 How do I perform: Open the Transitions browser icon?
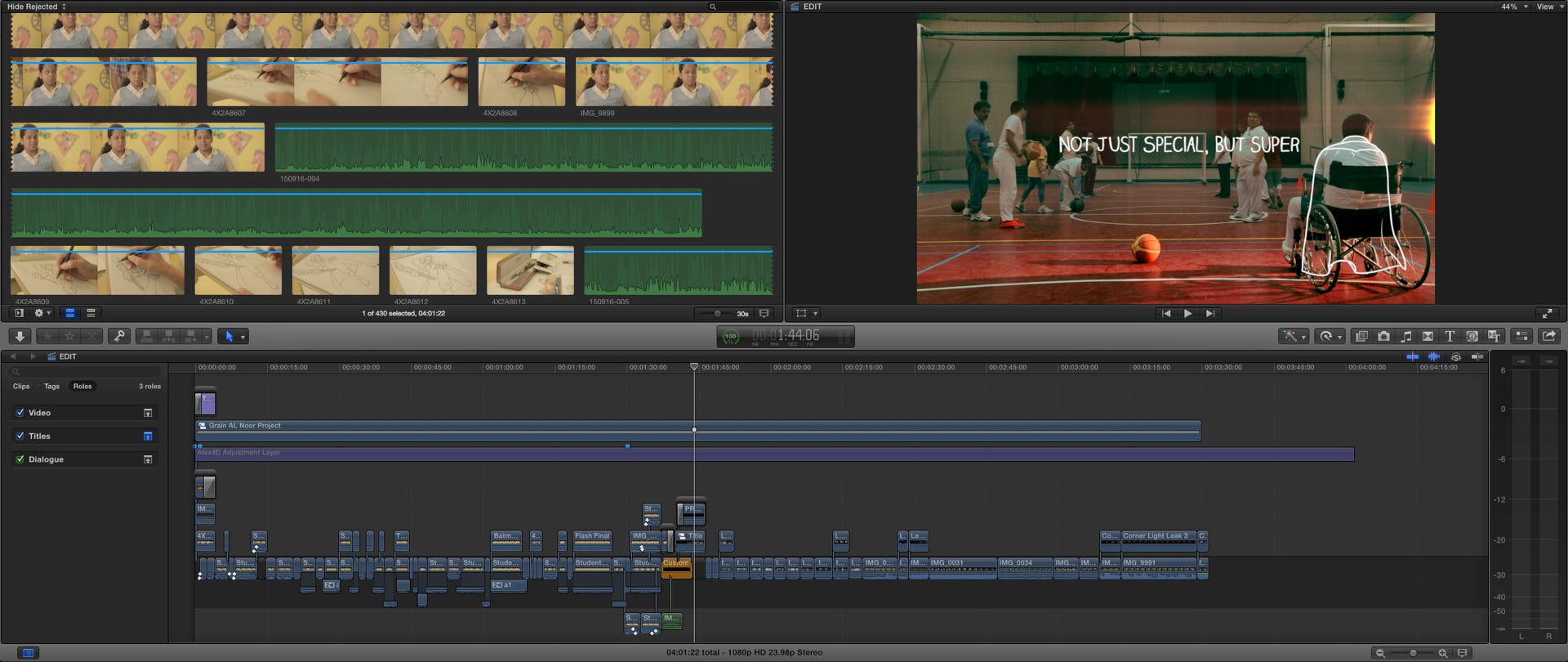1428,336
